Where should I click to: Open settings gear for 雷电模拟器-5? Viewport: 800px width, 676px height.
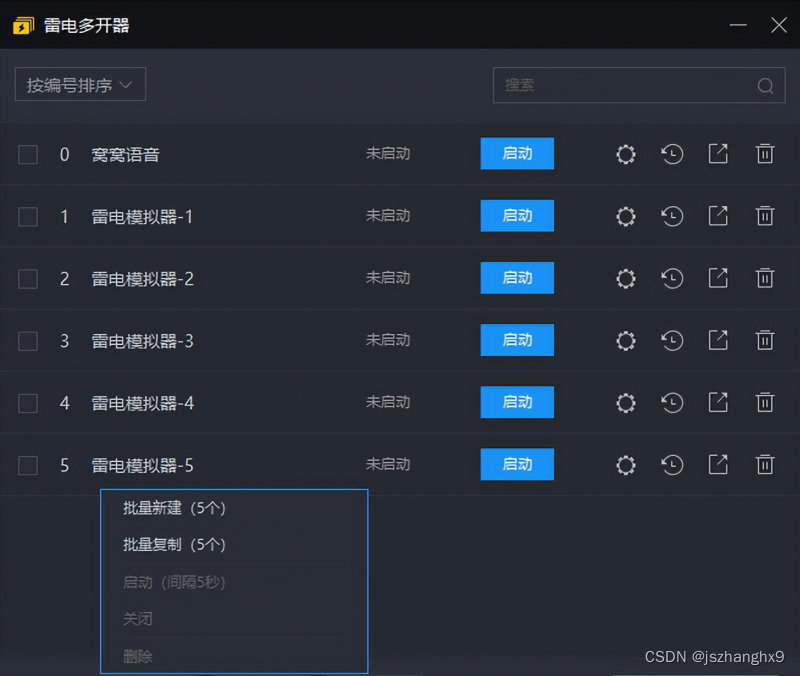626,465
